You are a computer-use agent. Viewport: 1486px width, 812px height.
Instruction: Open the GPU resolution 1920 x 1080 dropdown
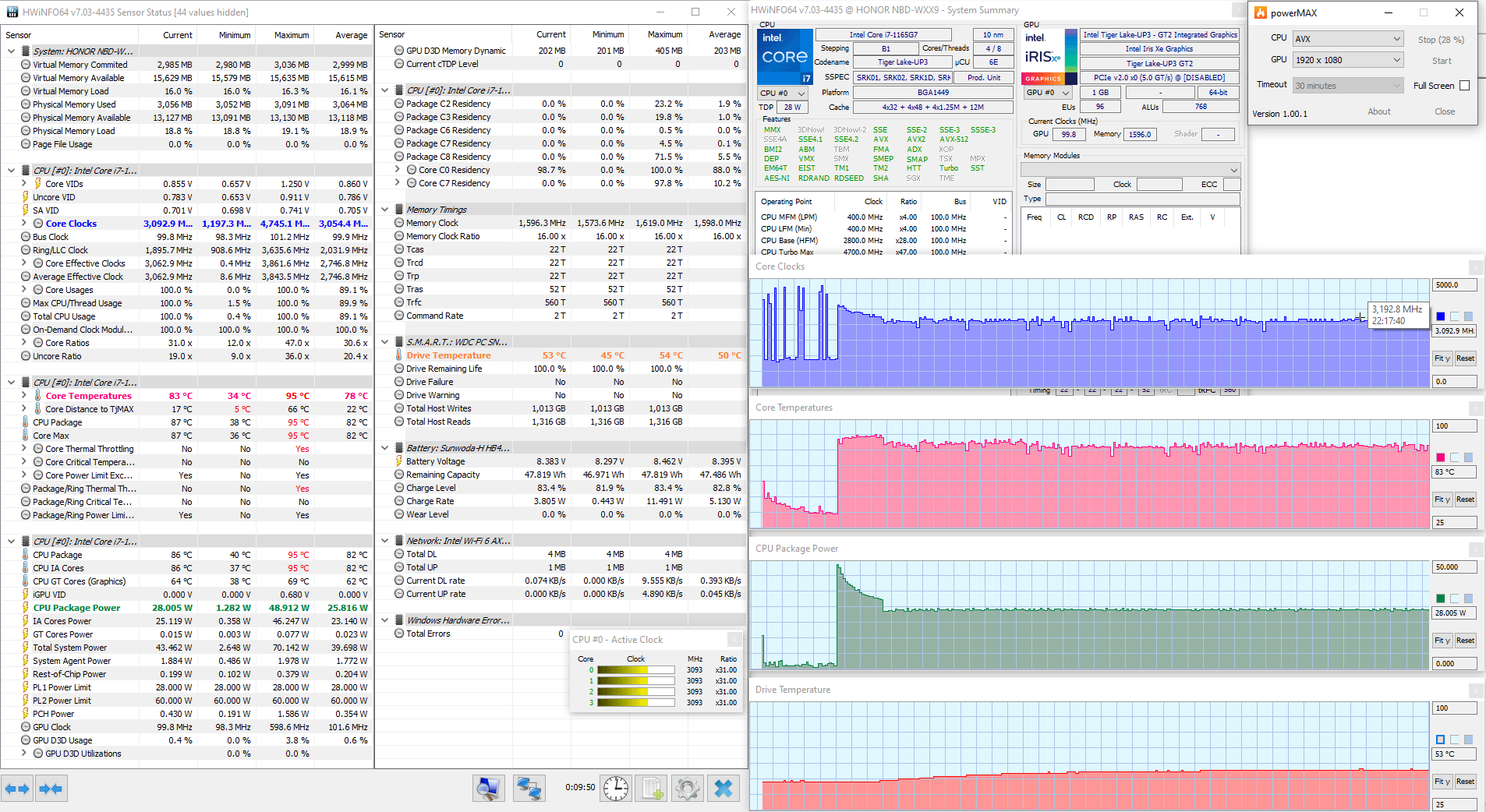click(x=1347, y=60)
